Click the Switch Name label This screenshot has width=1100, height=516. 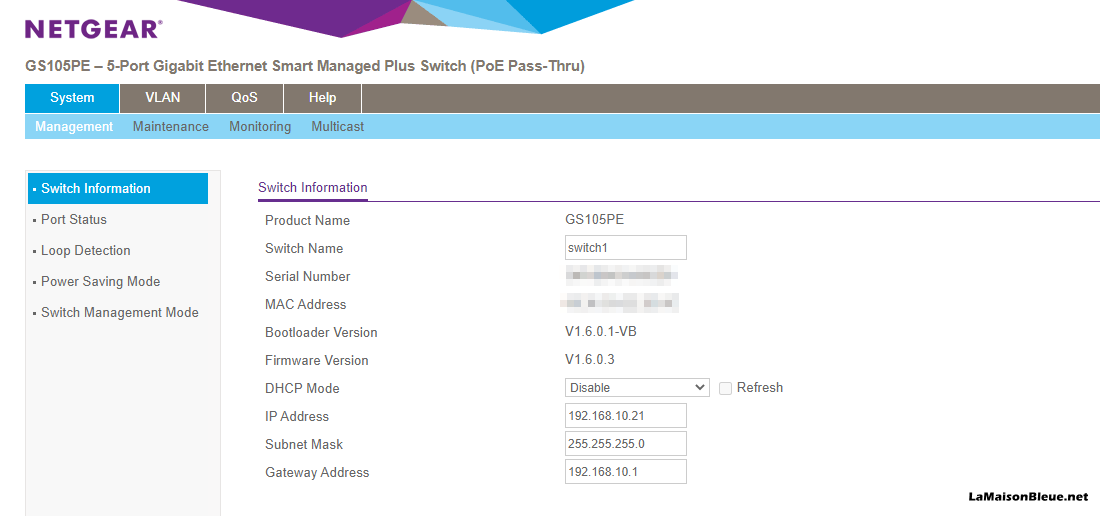pyautogui.click(x=304, y=248)
